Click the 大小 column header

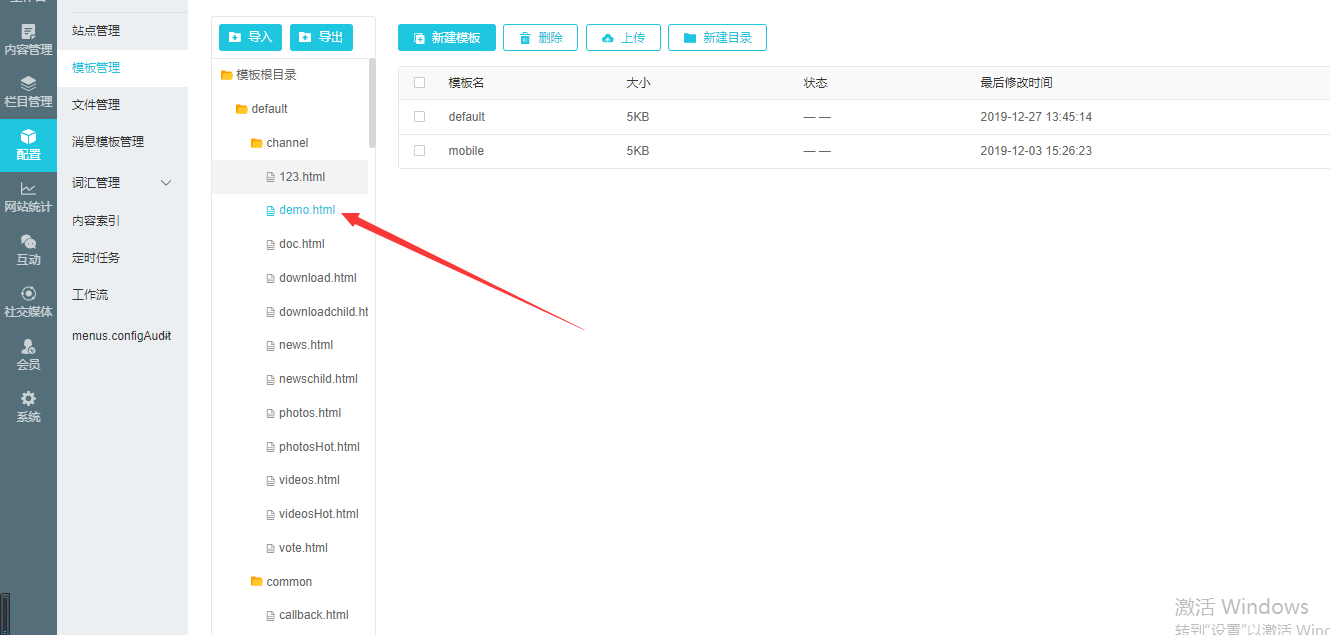tap(638, 83)
